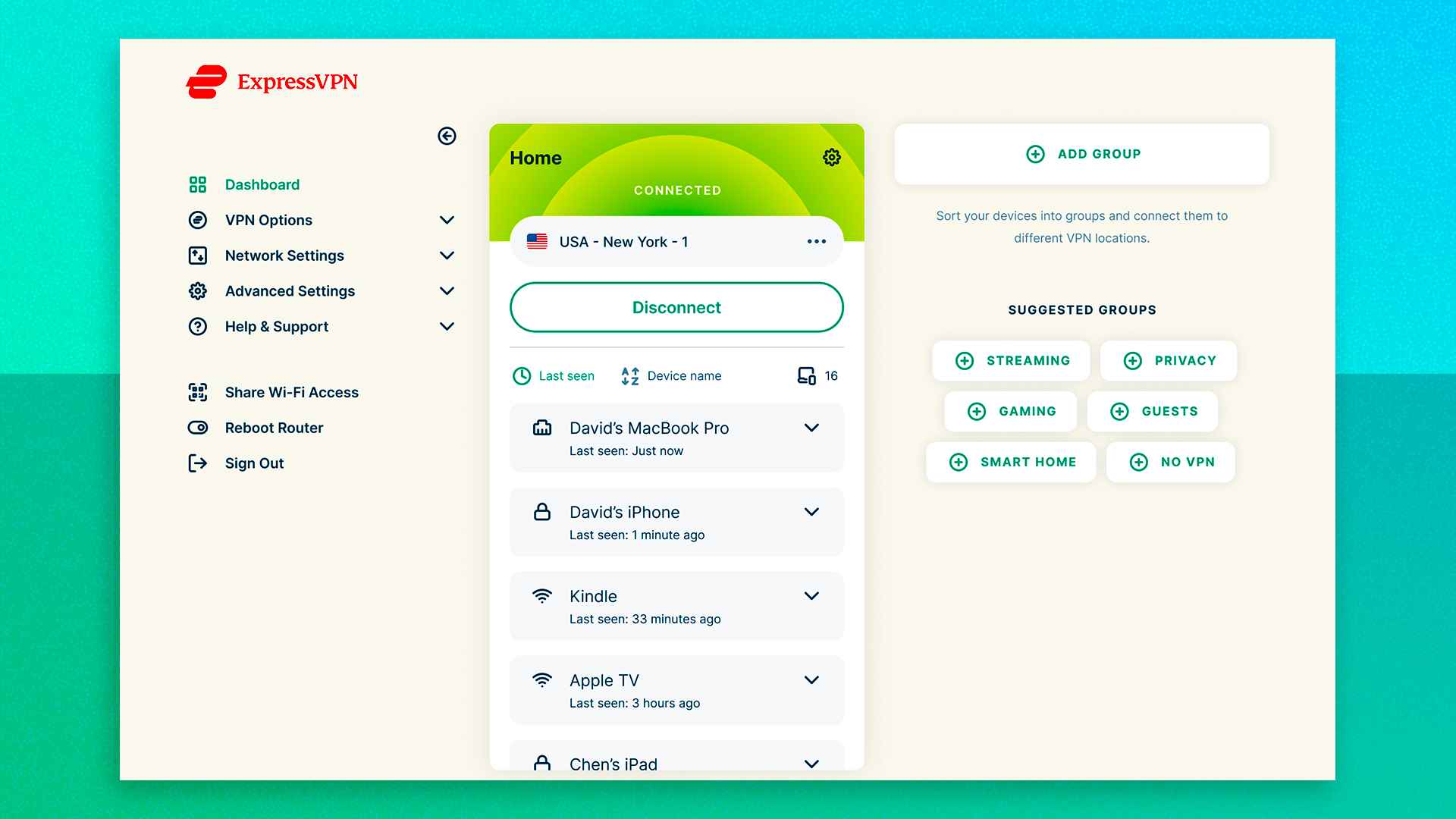Click the SUGGESTED GROUPS heading
Screen dimensions: 1456x819
[x=1082, y=310]
